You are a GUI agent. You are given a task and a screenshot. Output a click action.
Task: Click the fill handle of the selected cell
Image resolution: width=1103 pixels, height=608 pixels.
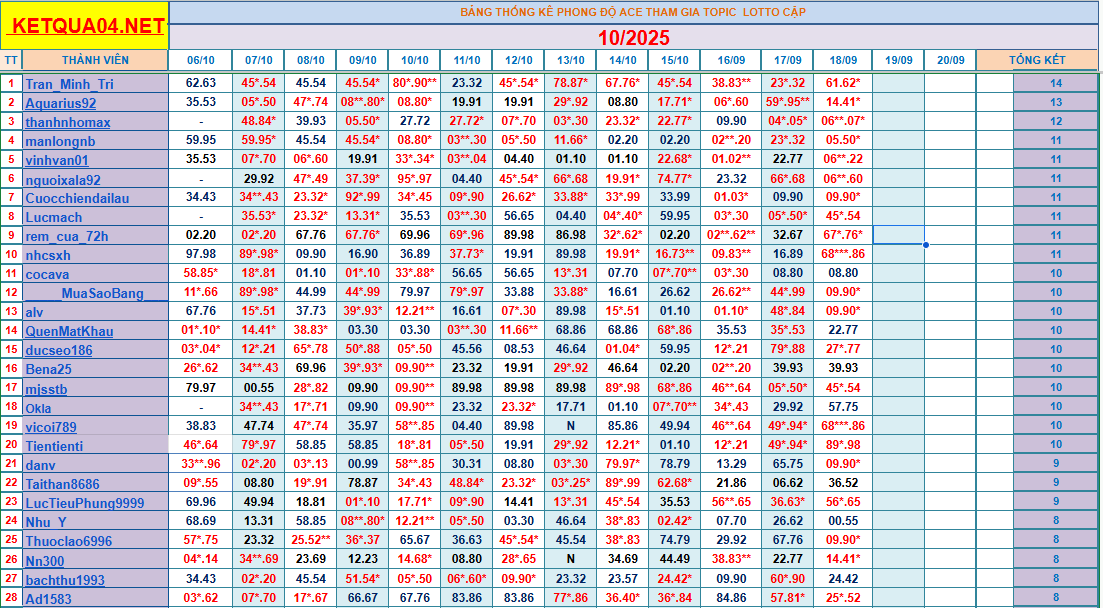925,245
